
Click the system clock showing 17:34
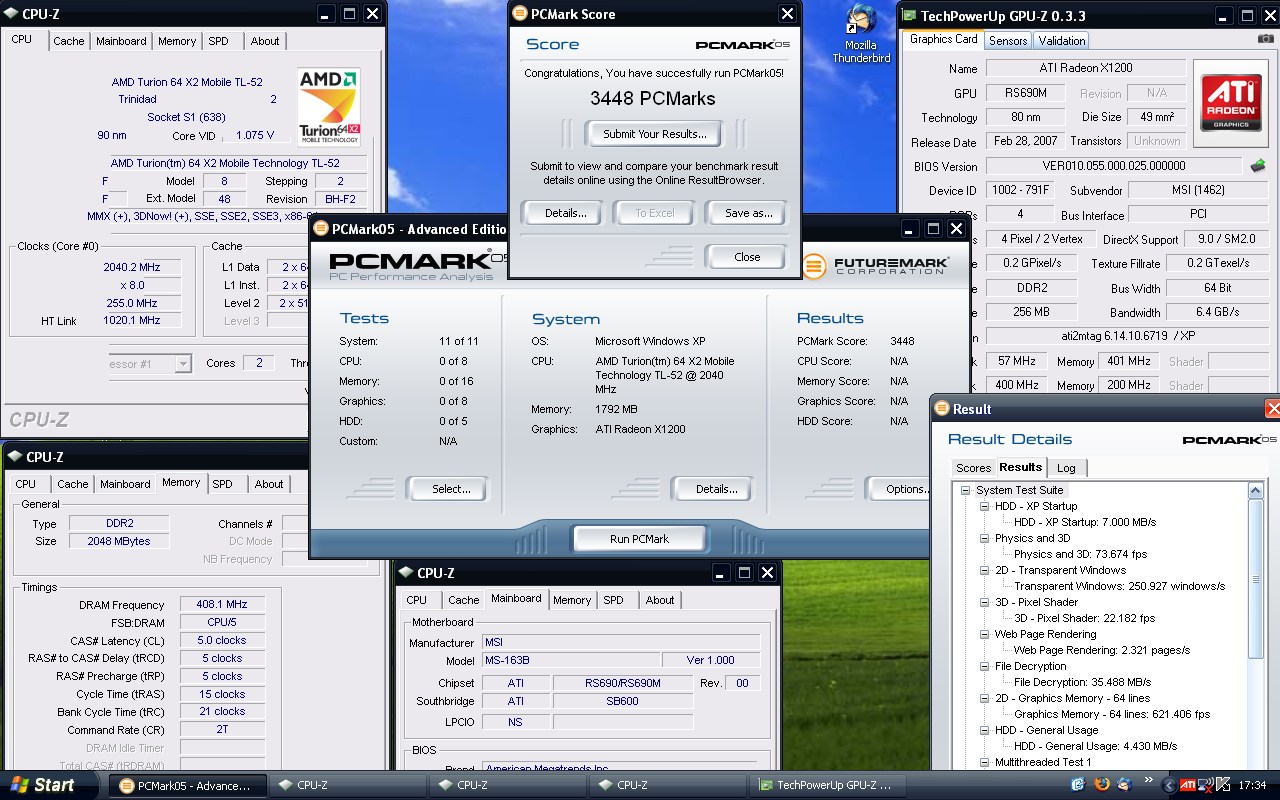click(x=1252, y=785)
